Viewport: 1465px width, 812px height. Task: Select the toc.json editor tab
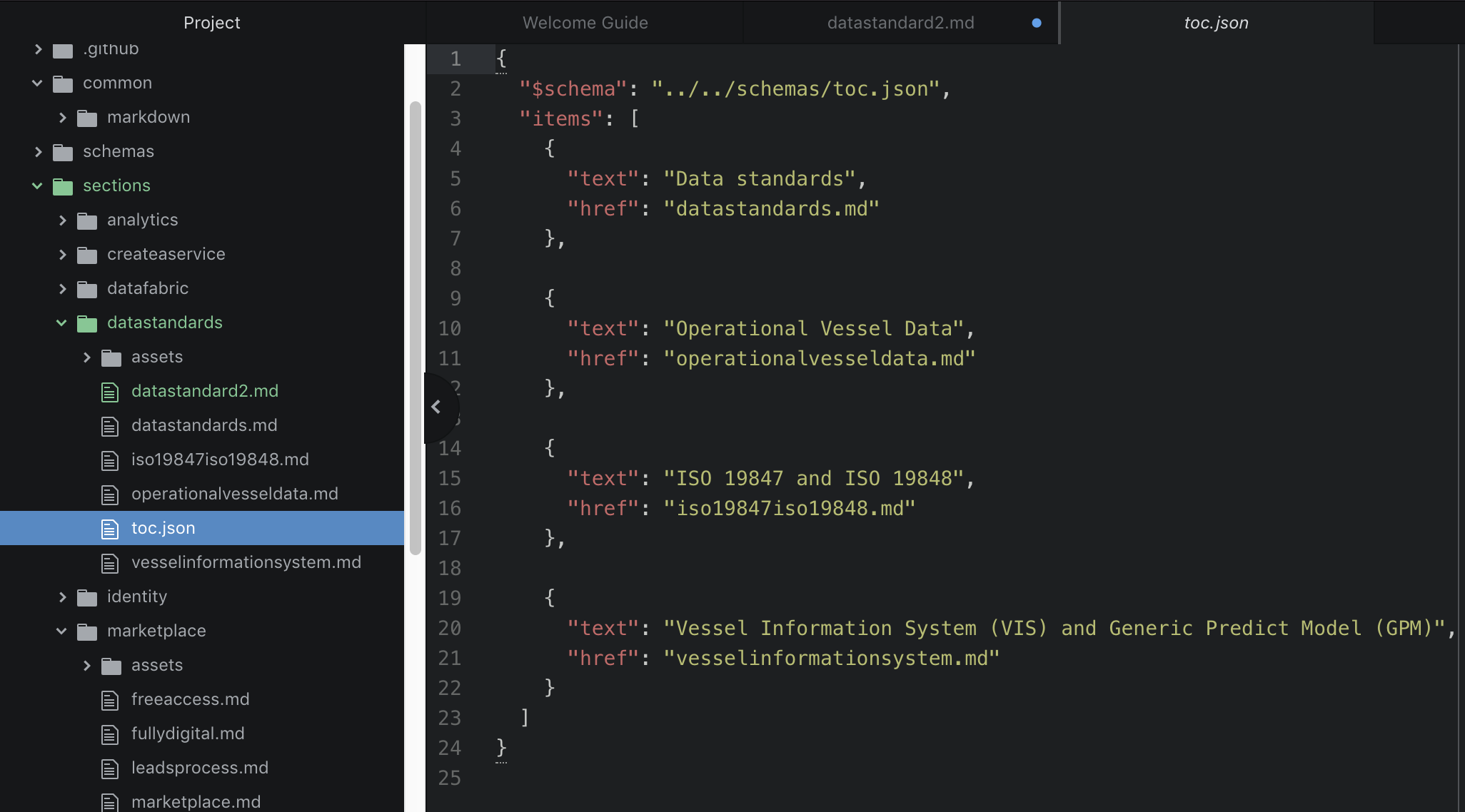(1216, 23)
